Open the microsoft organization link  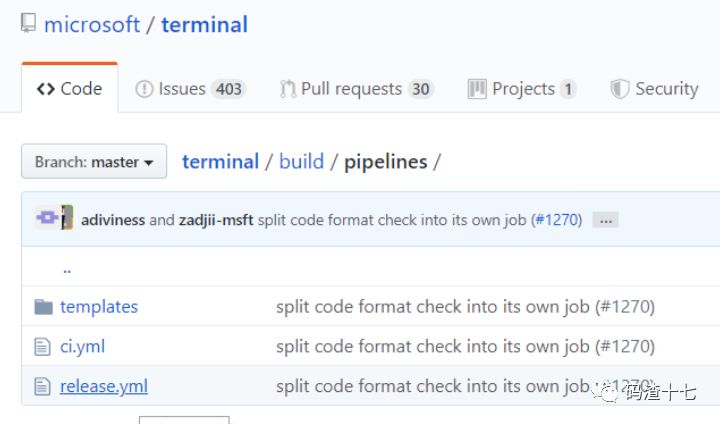[92, 24]
